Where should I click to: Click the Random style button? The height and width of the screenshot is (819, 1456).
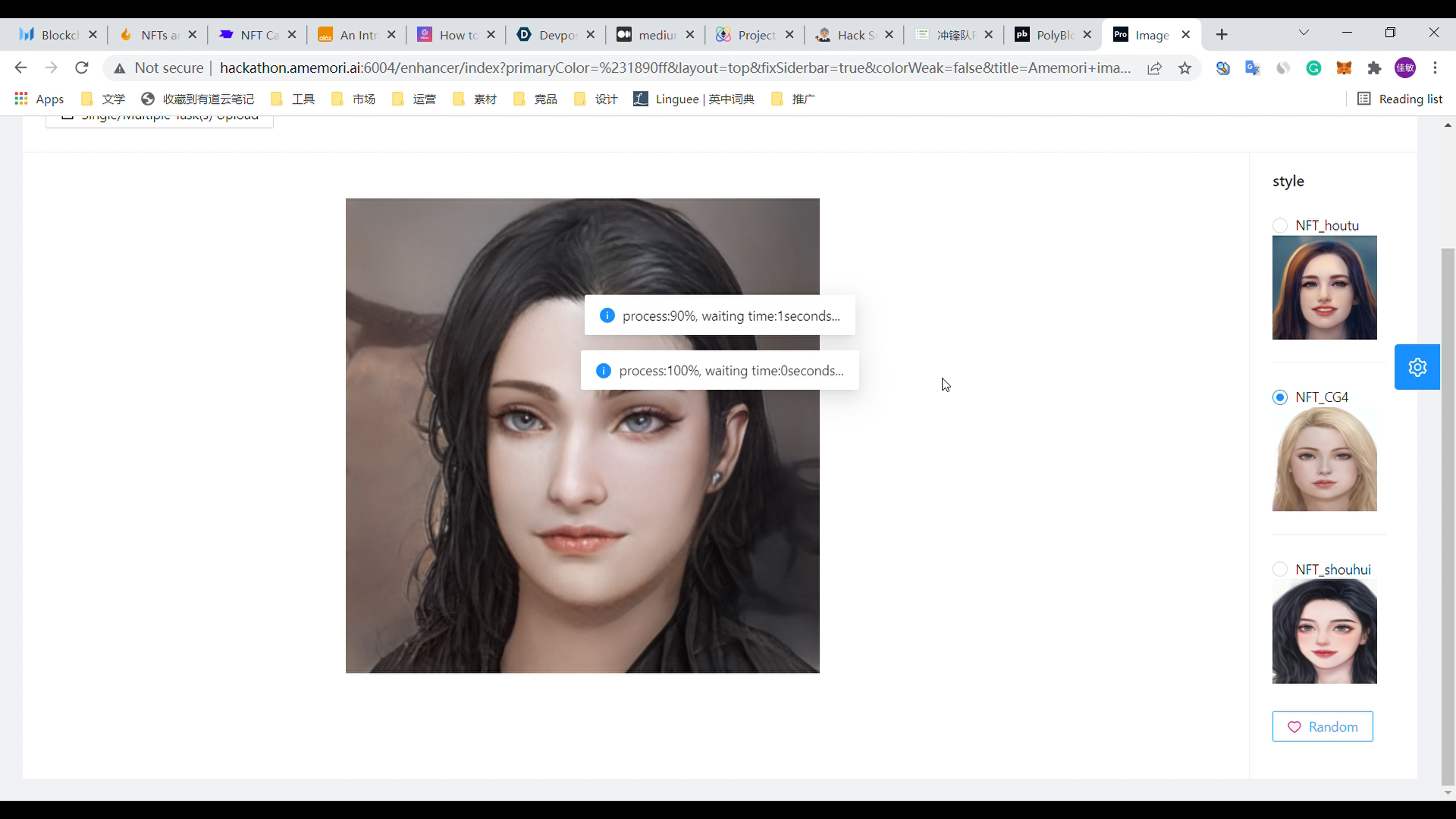coord(1323,726)
